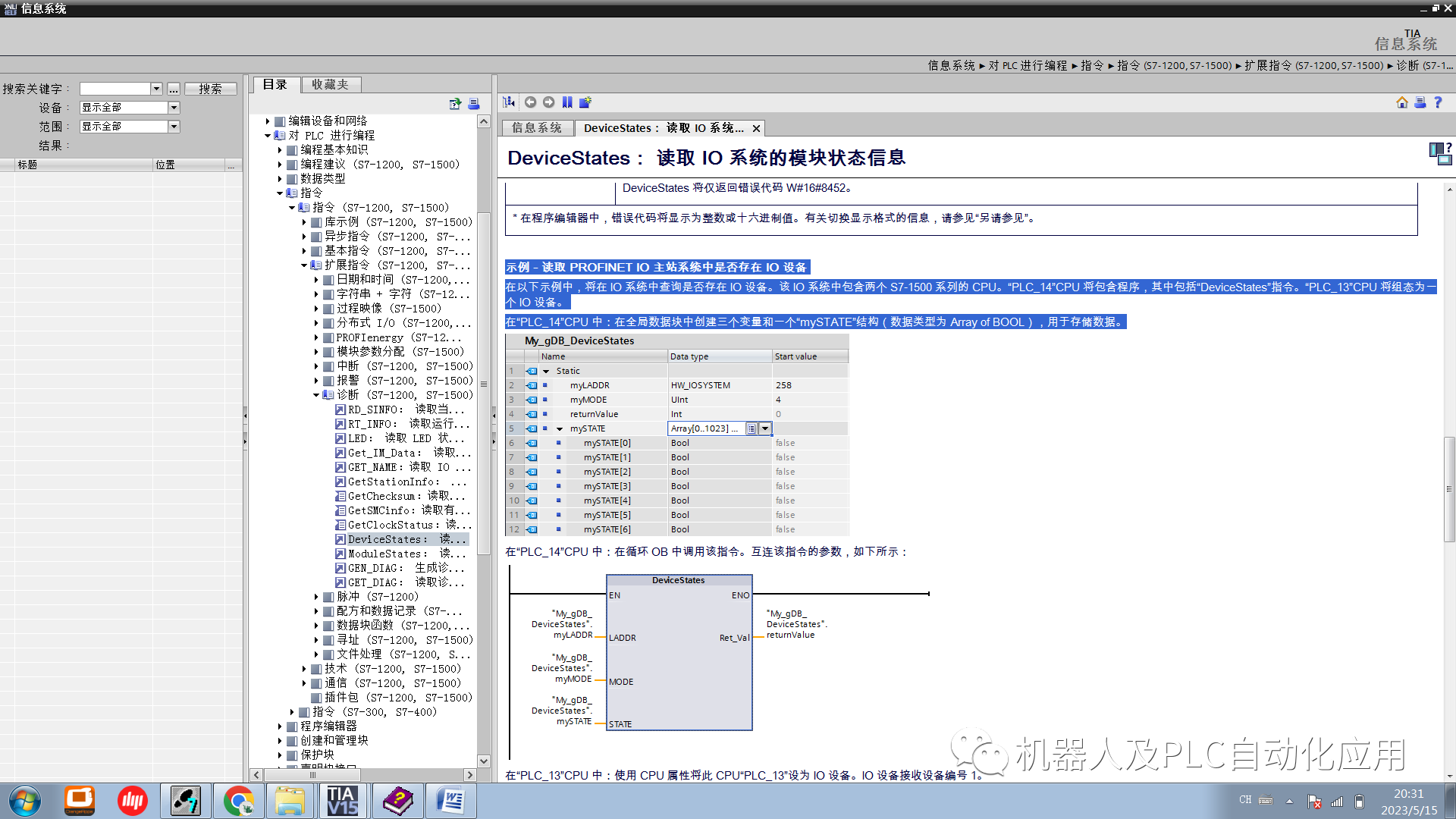Screen dimensions: 1456x819
Task: Switch to the 收藏夹 tab
Action: point(331,84)
